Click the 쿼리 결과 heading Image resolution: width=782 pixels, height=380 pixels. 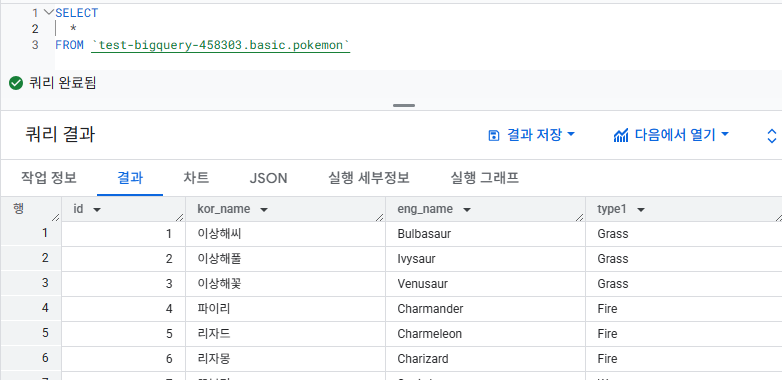pyautogui.click(x=60, y=135)
